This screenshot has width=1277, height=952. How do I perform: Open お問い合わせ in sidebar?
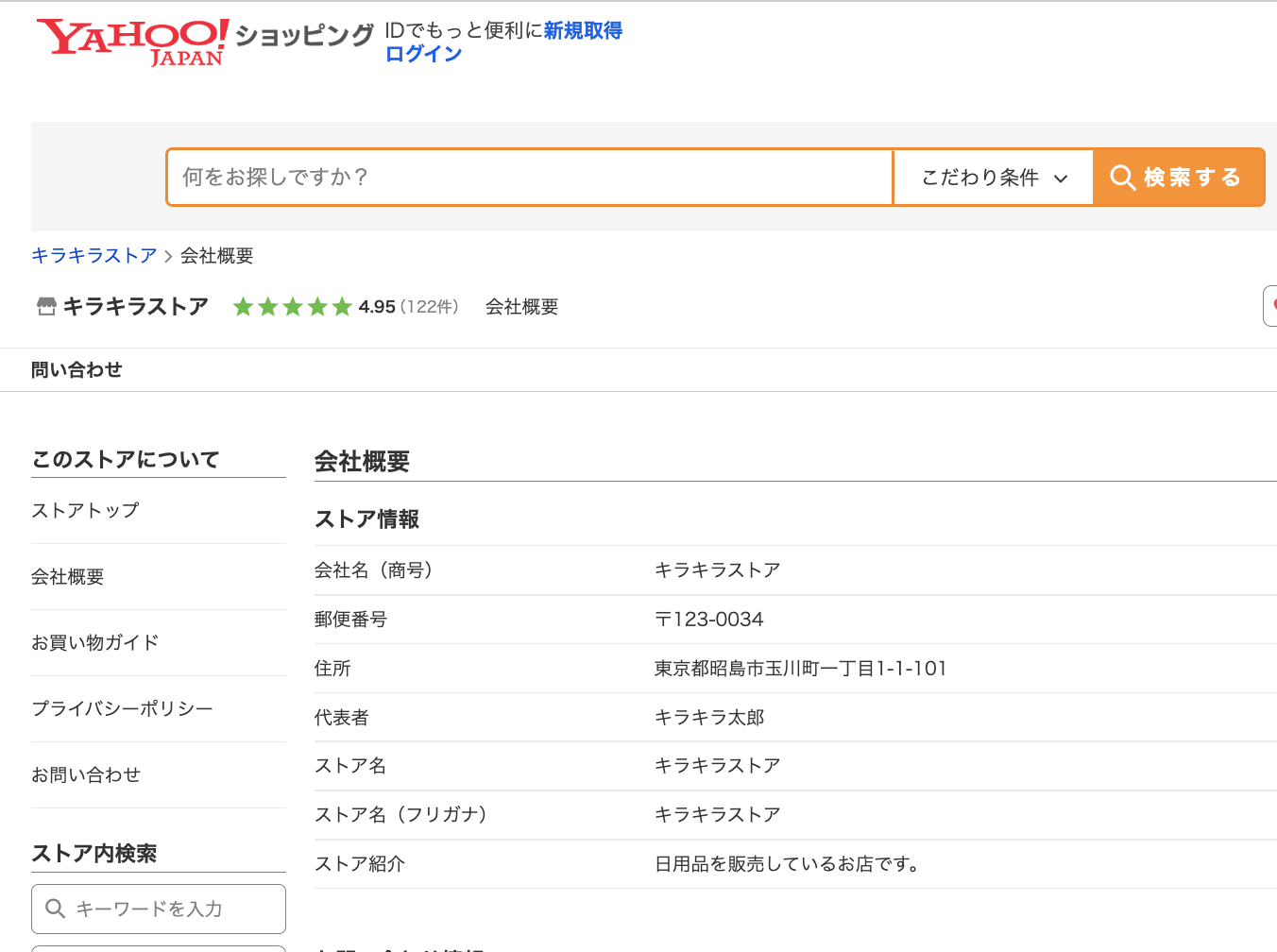(x=86, y=775)
